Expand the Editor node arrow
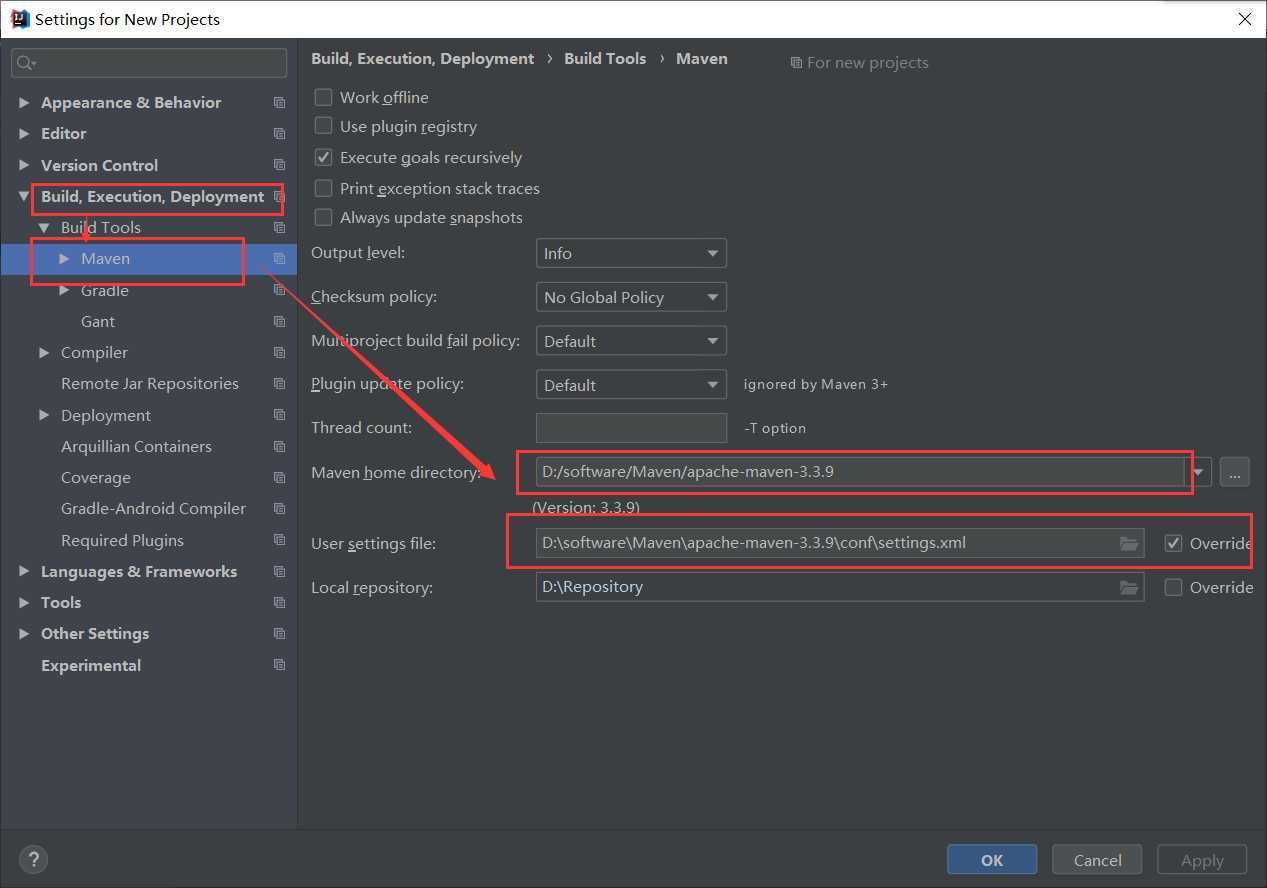 point(24,133)
